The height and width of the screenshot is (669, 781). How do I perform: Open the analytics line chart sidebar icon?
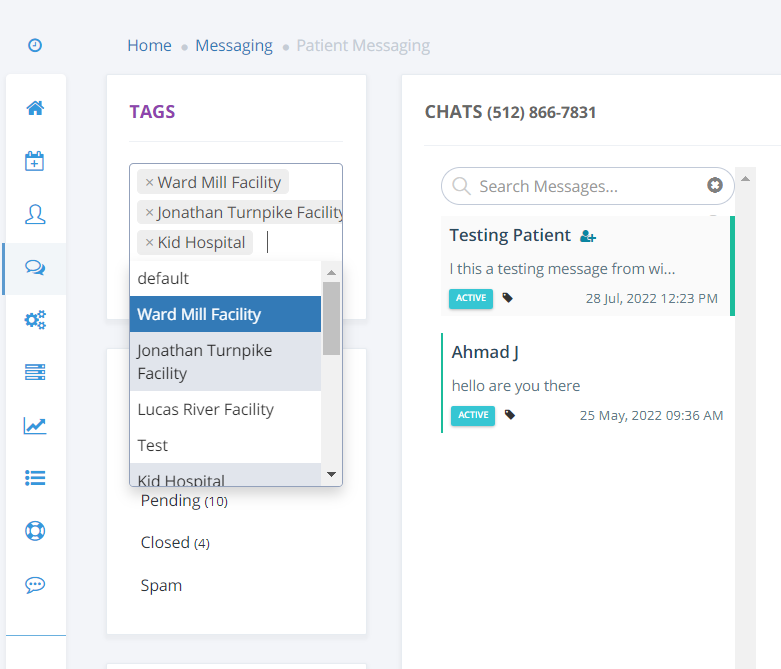(x=35, y=425)
